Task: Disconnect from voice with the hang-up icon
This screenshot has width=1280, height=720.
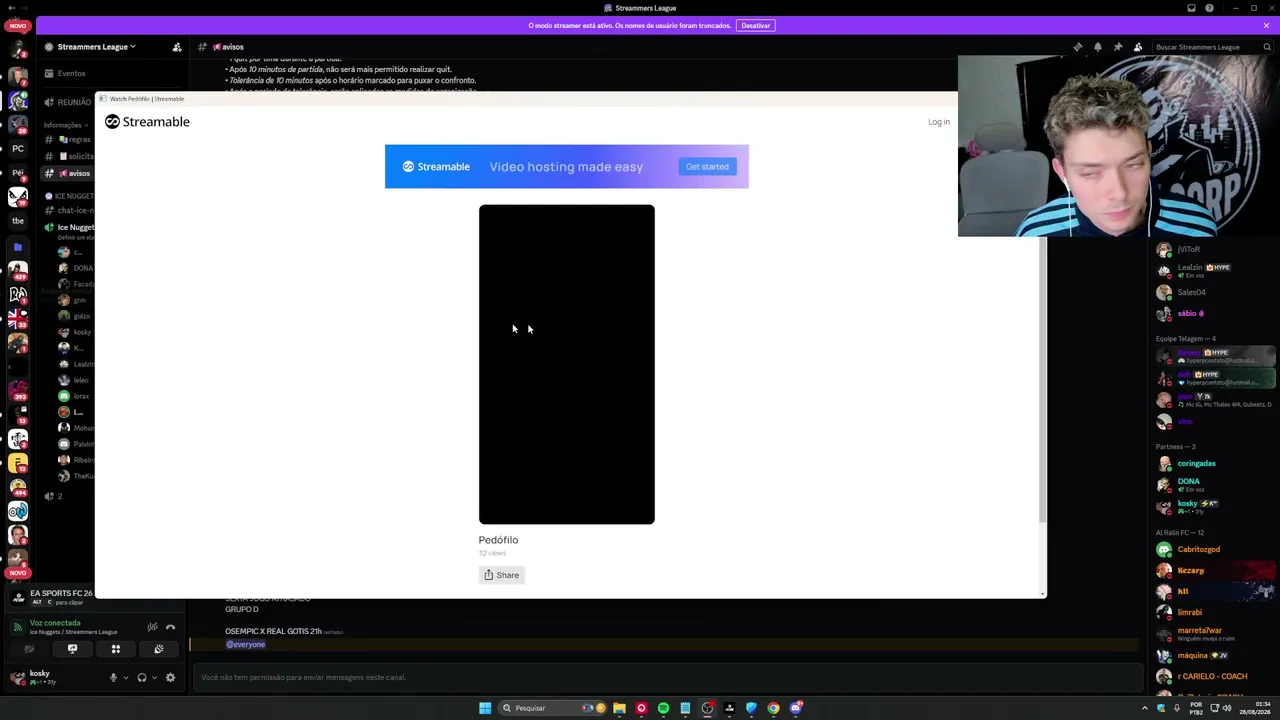Action: (x=171, y=627)
